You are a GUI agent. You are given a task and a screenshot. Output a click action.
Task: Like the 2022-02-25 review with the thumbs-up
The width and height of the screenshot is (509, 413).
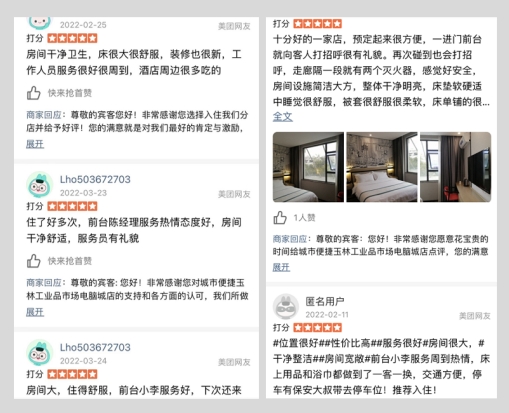pos(34,93)
